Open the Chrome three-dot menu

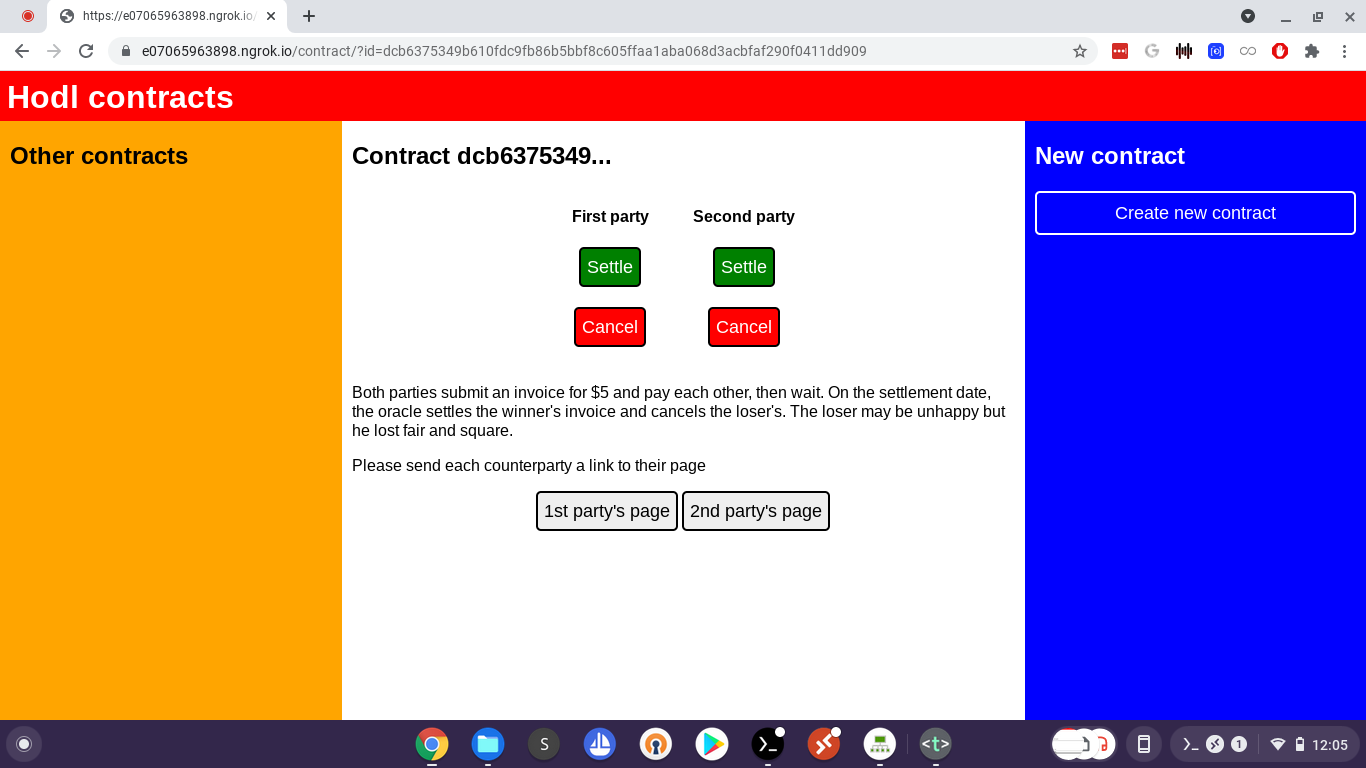tap(1346, 51)
